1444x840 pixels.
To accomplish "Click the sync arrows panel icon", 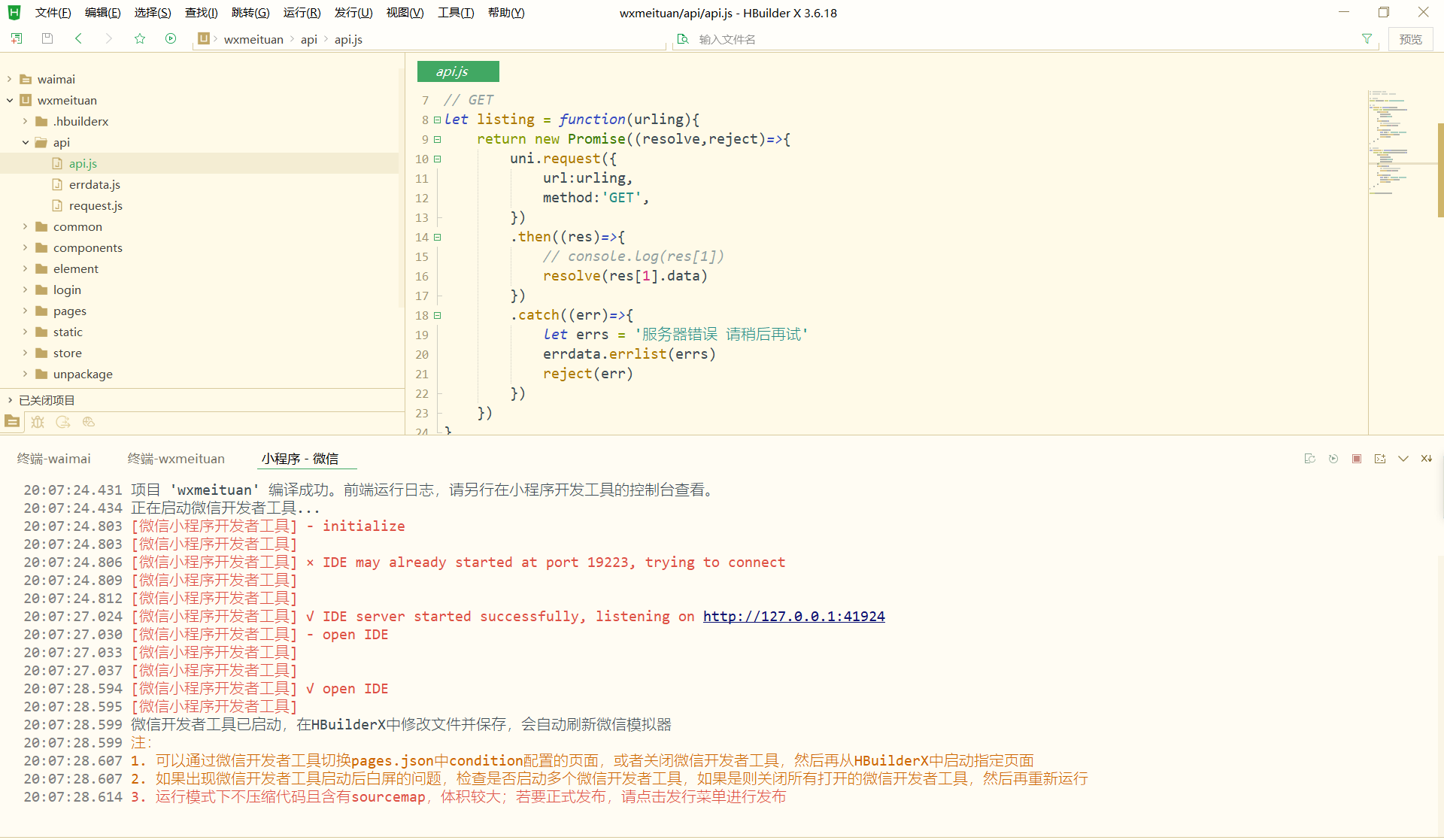I will tap(63, 422).
